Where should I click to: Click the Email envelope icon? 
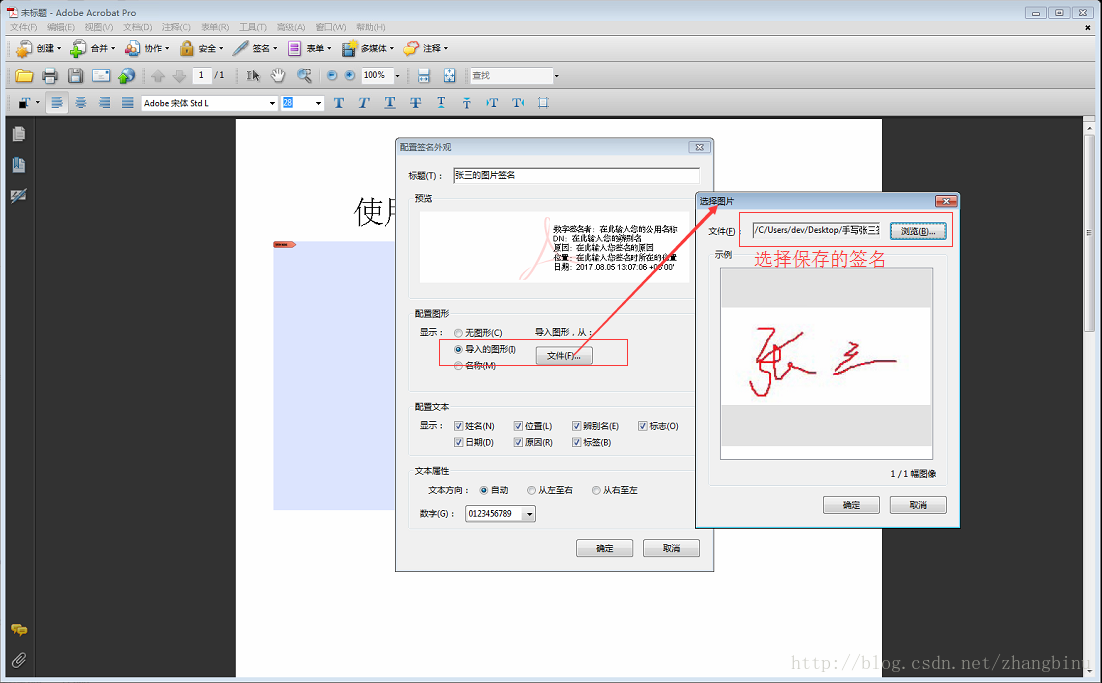pyautogui.click(x=101, y=75)
